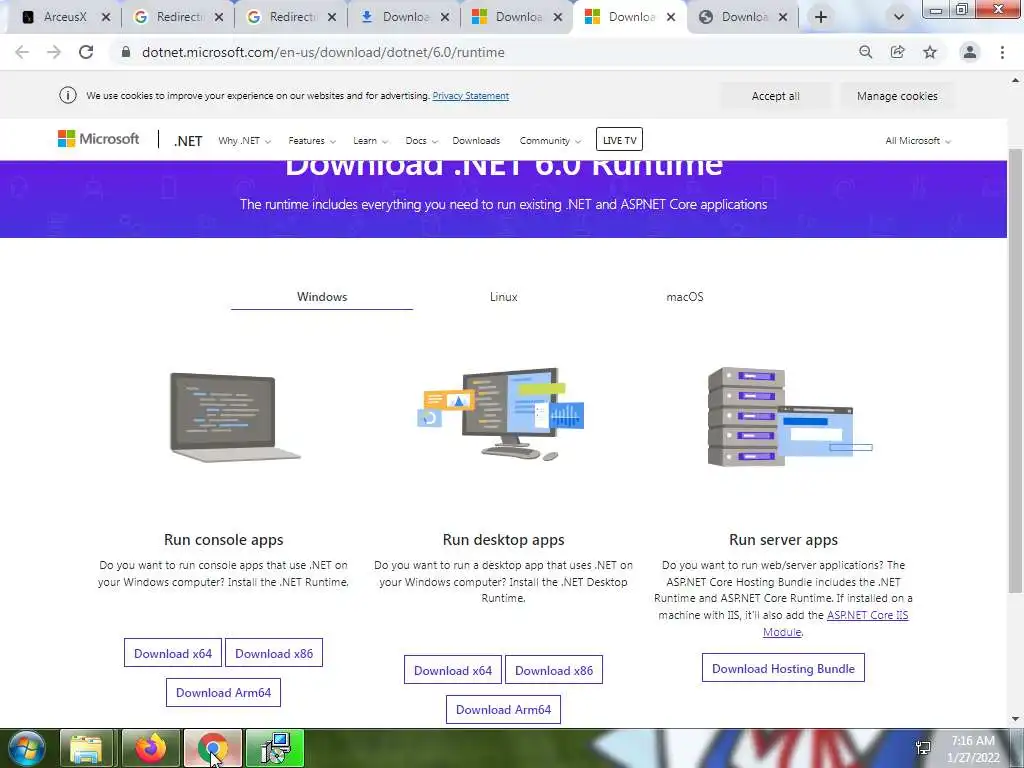Download x86 console apps runtime
This screenshot has width=1024, height=768.
[x=274, y=653]
